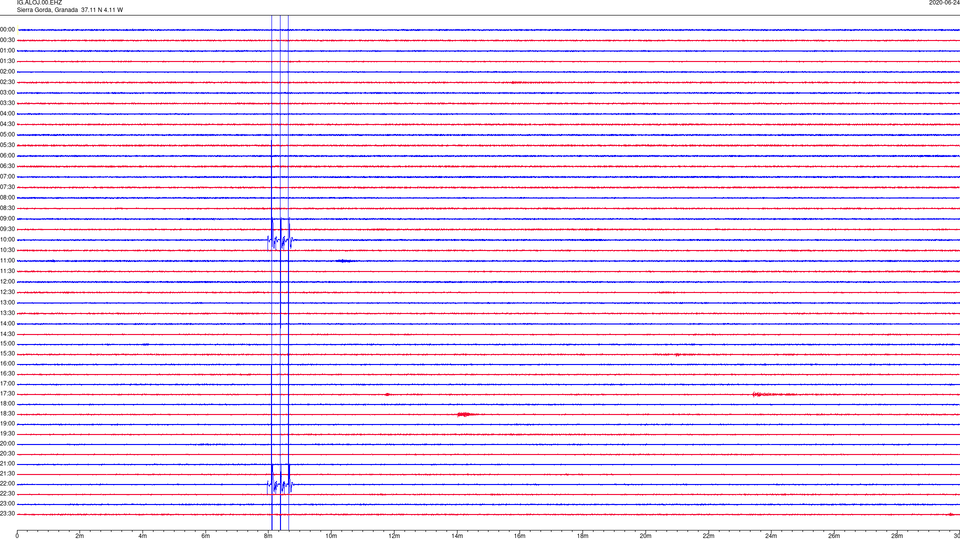Click the station code IG.ALOJ.00.EHZ header
Viewport: 960px width, 540px height.
coord(39,3)
